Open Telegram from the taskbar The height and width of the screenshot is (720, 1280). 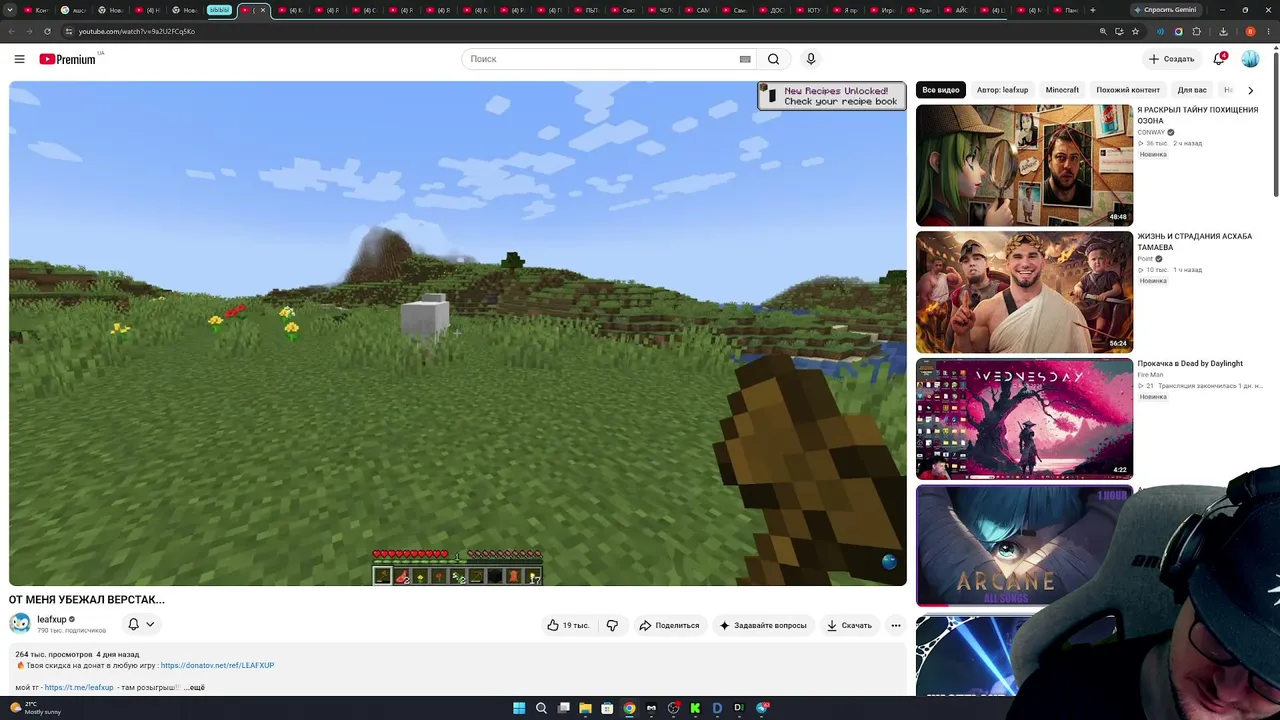point(762,708)
